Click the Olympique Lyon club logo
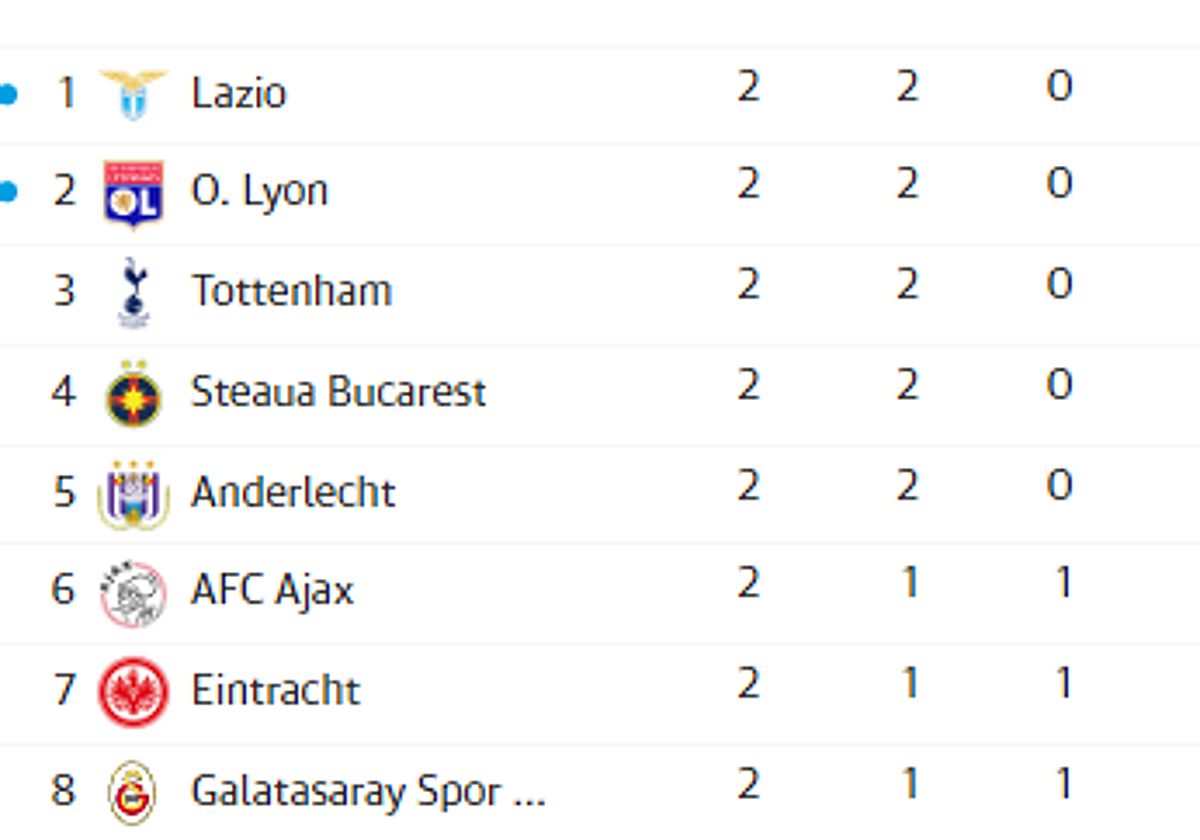Screen dimensions: 1200x840 [133, 193]
